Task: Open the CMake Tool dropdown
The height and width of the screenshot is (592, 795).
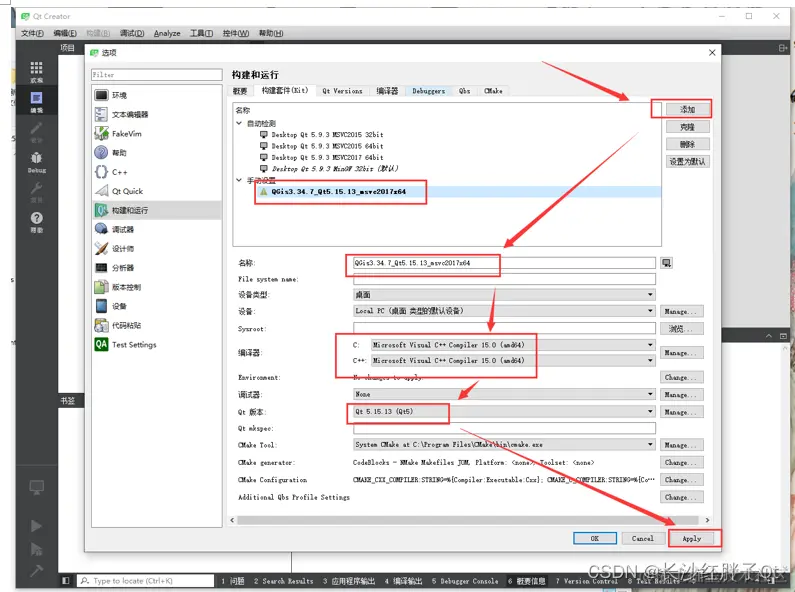Action: tap(504, 445)
